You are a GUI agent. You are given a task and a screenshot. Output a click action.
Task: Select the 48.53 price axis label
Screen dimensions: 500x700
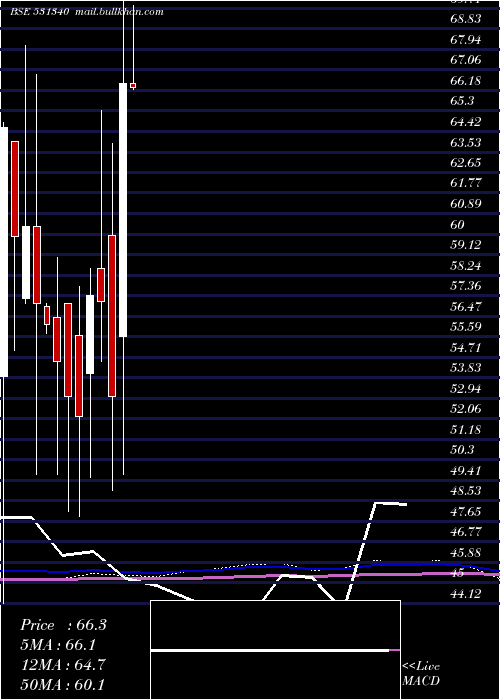pyautogui.click(x=466, y=491)
